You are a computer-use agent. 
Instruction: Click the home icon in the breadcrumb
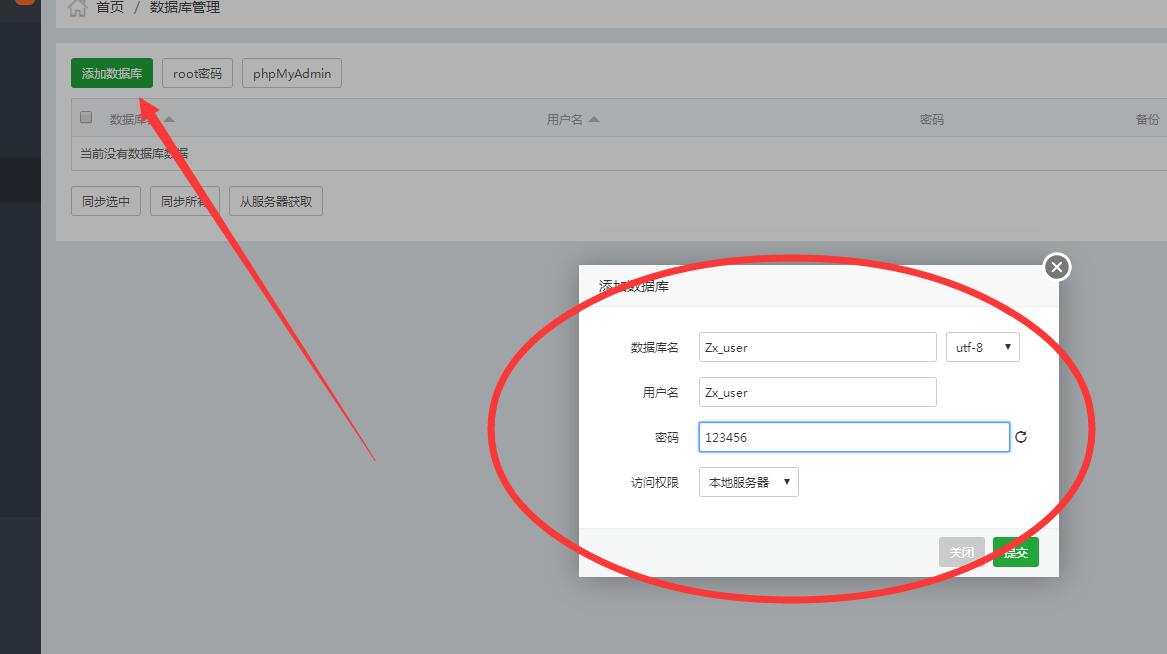click(77, 8)
